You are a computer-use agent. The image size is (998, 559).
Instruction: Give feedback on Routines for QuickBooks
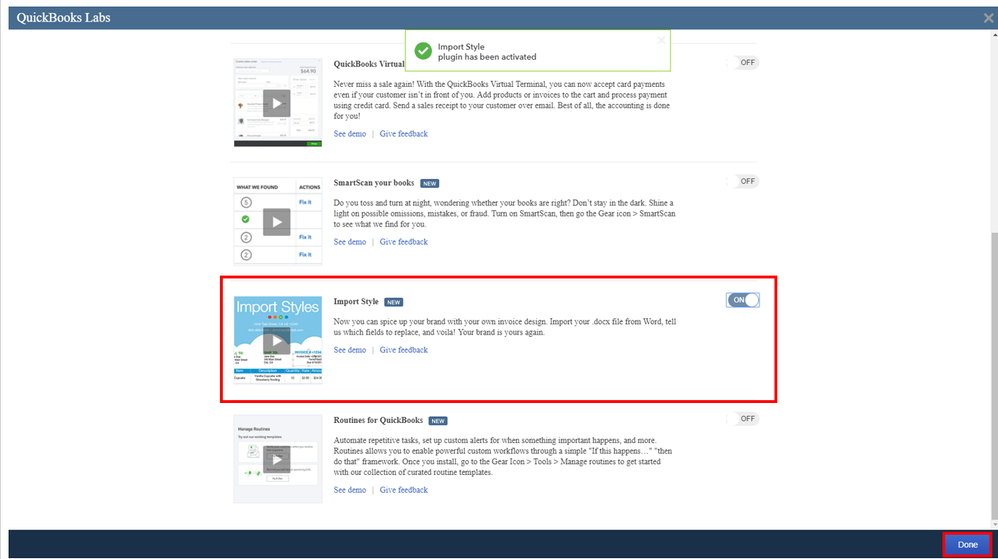coord(404,490)
